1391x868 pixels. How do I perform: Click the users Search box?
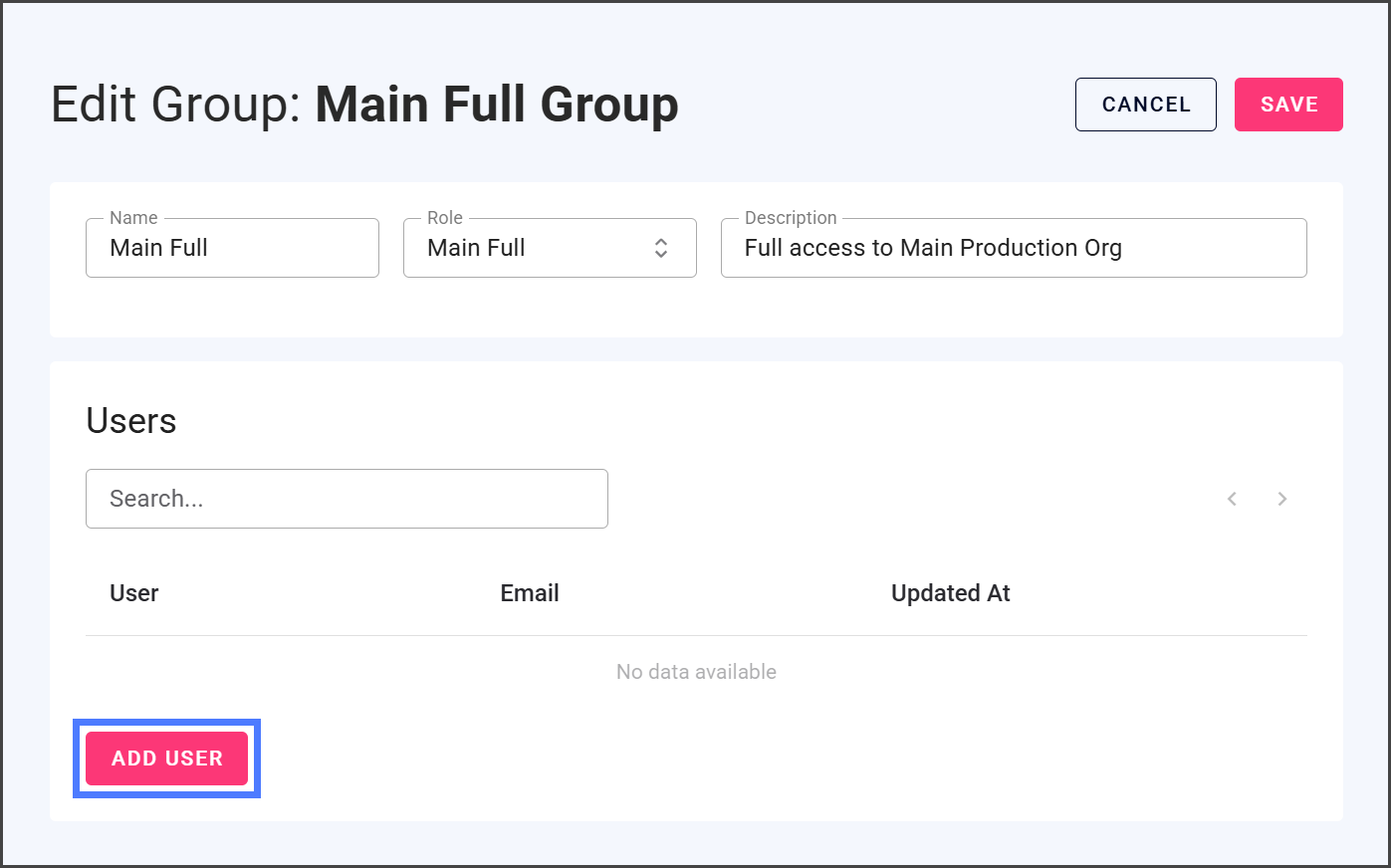pos(347,499)
